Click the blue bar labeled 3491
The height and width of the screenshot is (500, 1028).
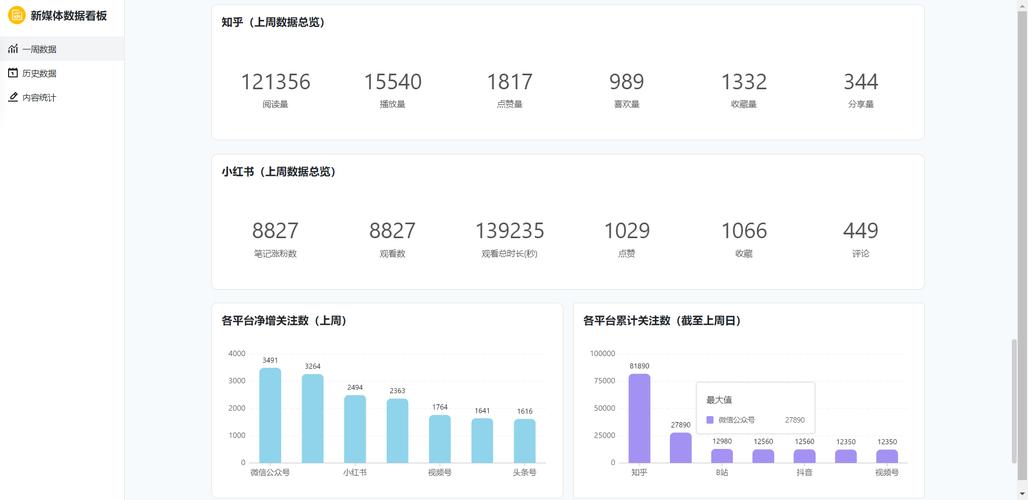pyautogui.click(x=270, y=415)
